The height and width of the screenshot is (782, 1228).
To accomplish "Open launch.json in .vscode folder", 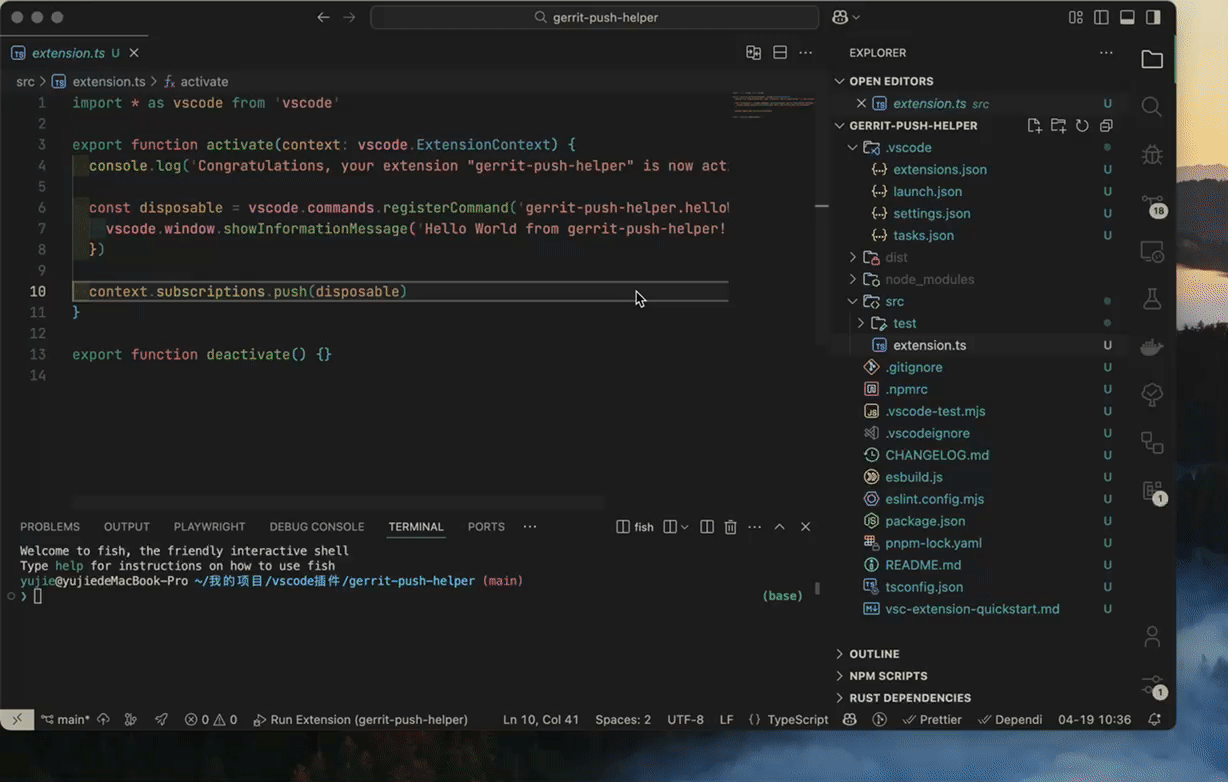I will tap(928, 192).
